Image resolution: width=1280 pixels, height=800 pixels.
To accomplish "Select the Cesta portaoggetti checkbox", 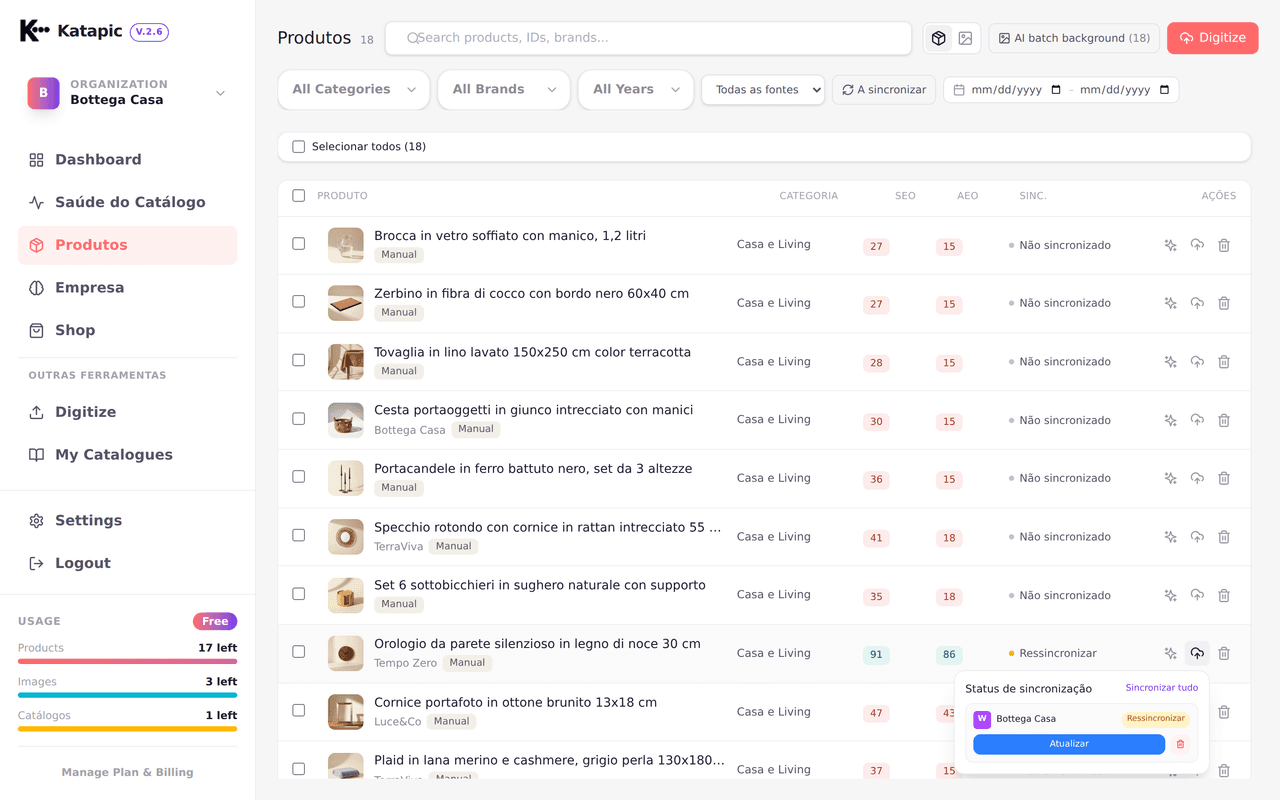I will (298, 418).
